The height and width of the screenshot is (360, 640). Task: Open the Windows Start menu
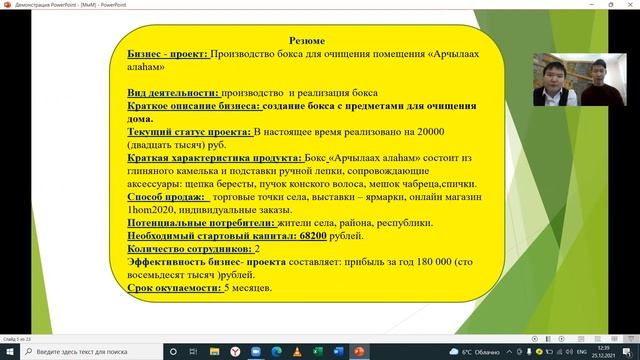point(9,351)
